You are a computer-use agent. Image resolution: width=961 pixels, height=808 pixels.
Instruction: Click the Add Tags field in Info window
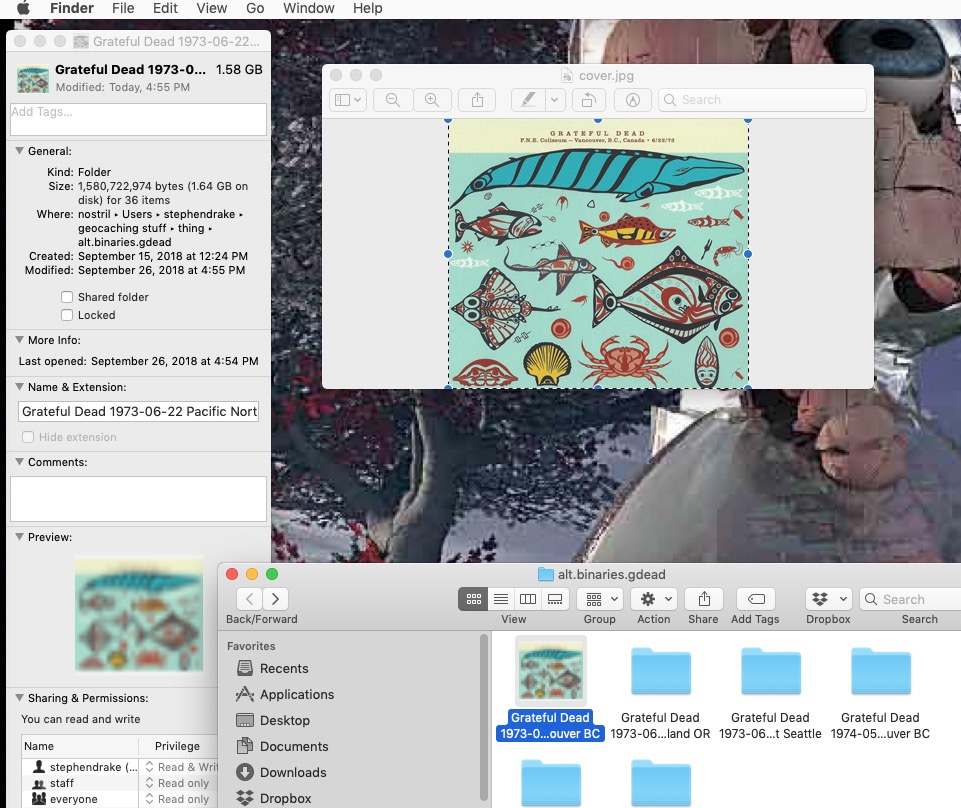(x=139, y=119)
